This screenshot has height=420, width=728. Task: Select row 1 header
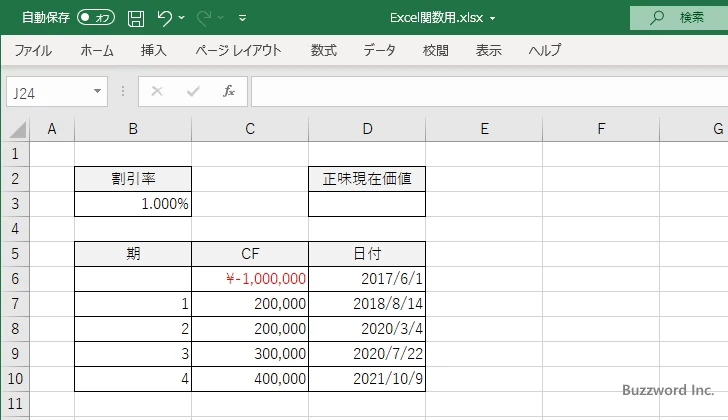(x=15, y=154)
